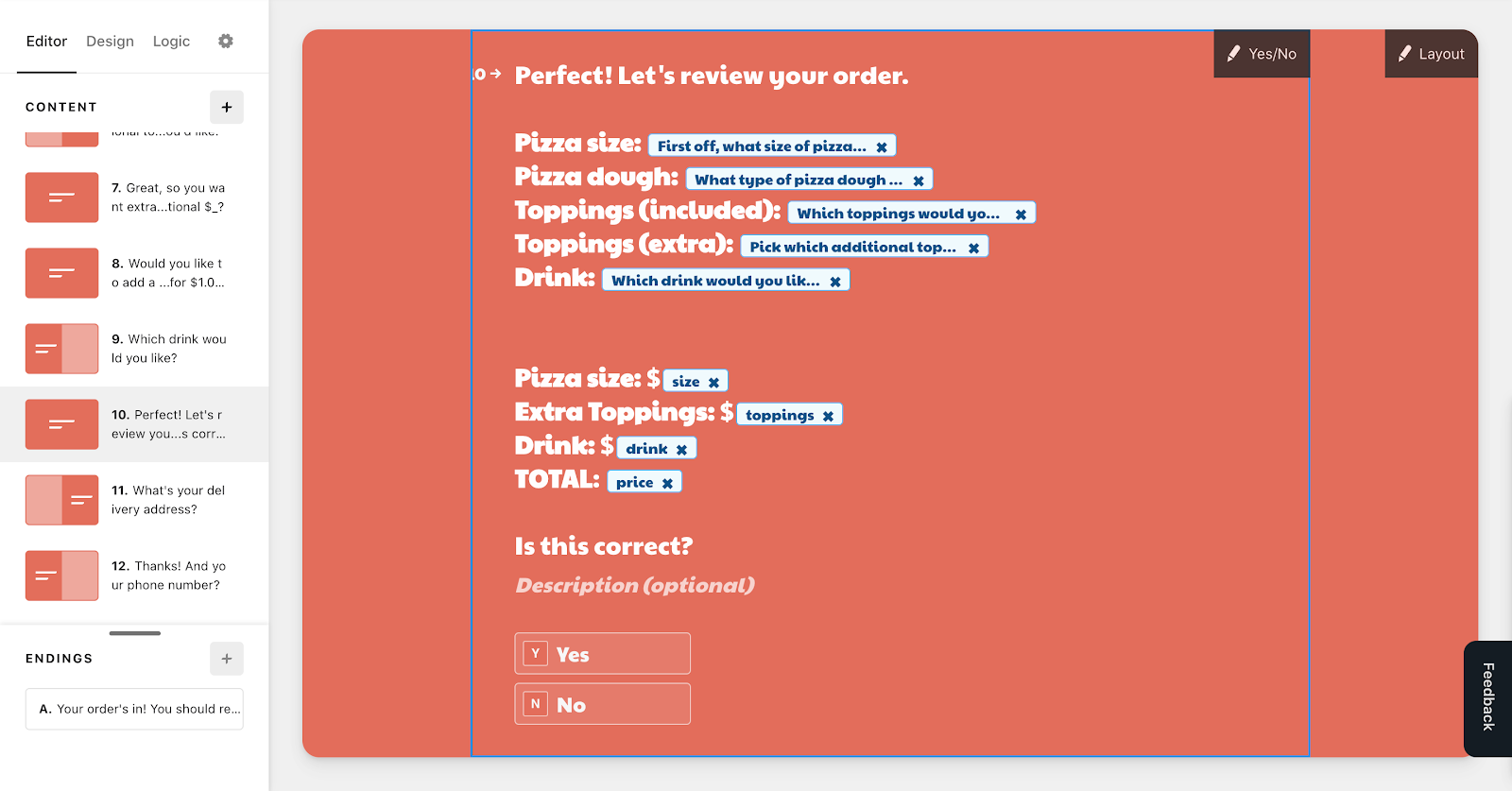
Task: Open the settings gear icon
Action: click(x=225, y=41)
